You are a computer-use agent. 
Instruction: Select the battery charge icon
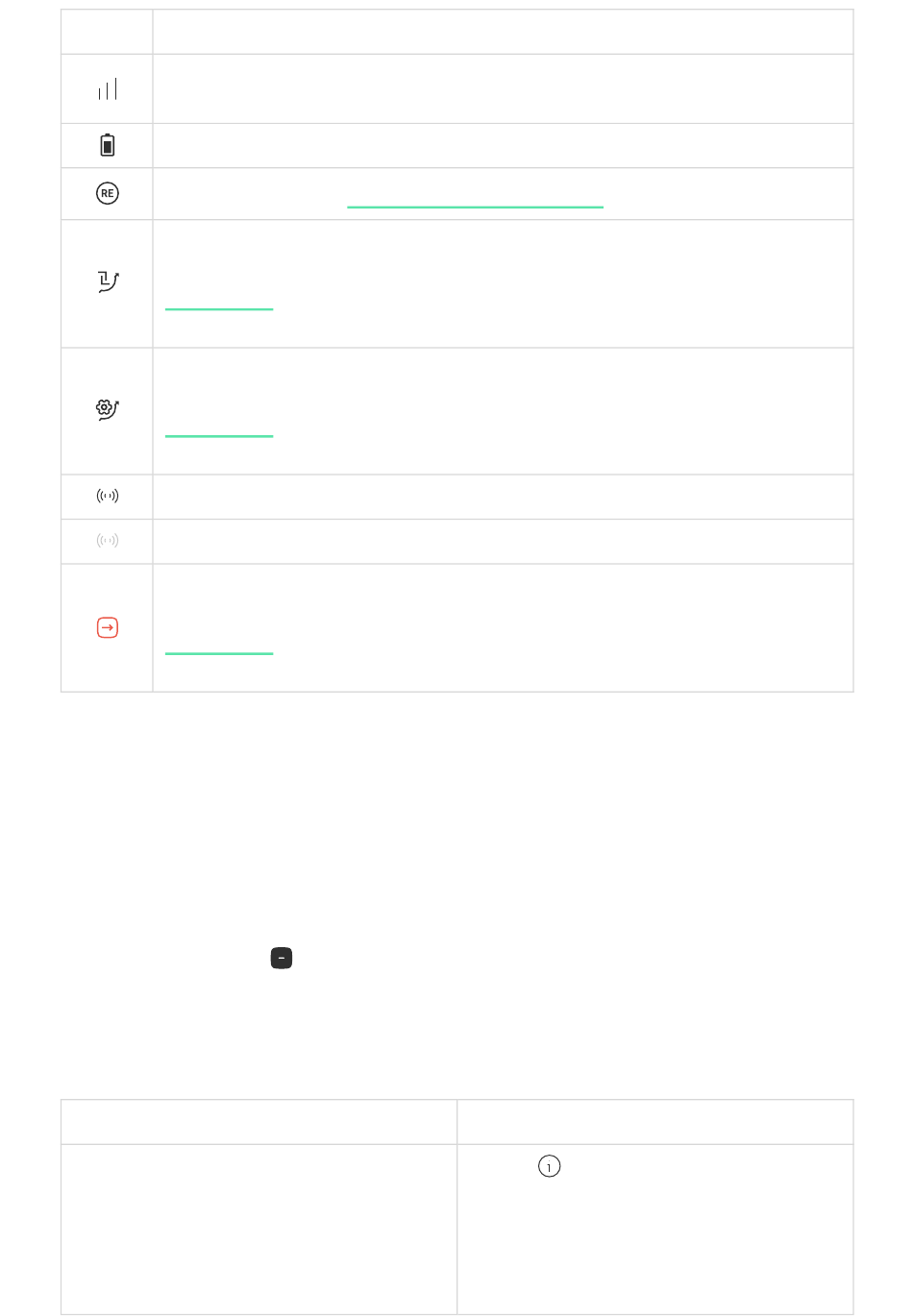[x=108, y=145]
